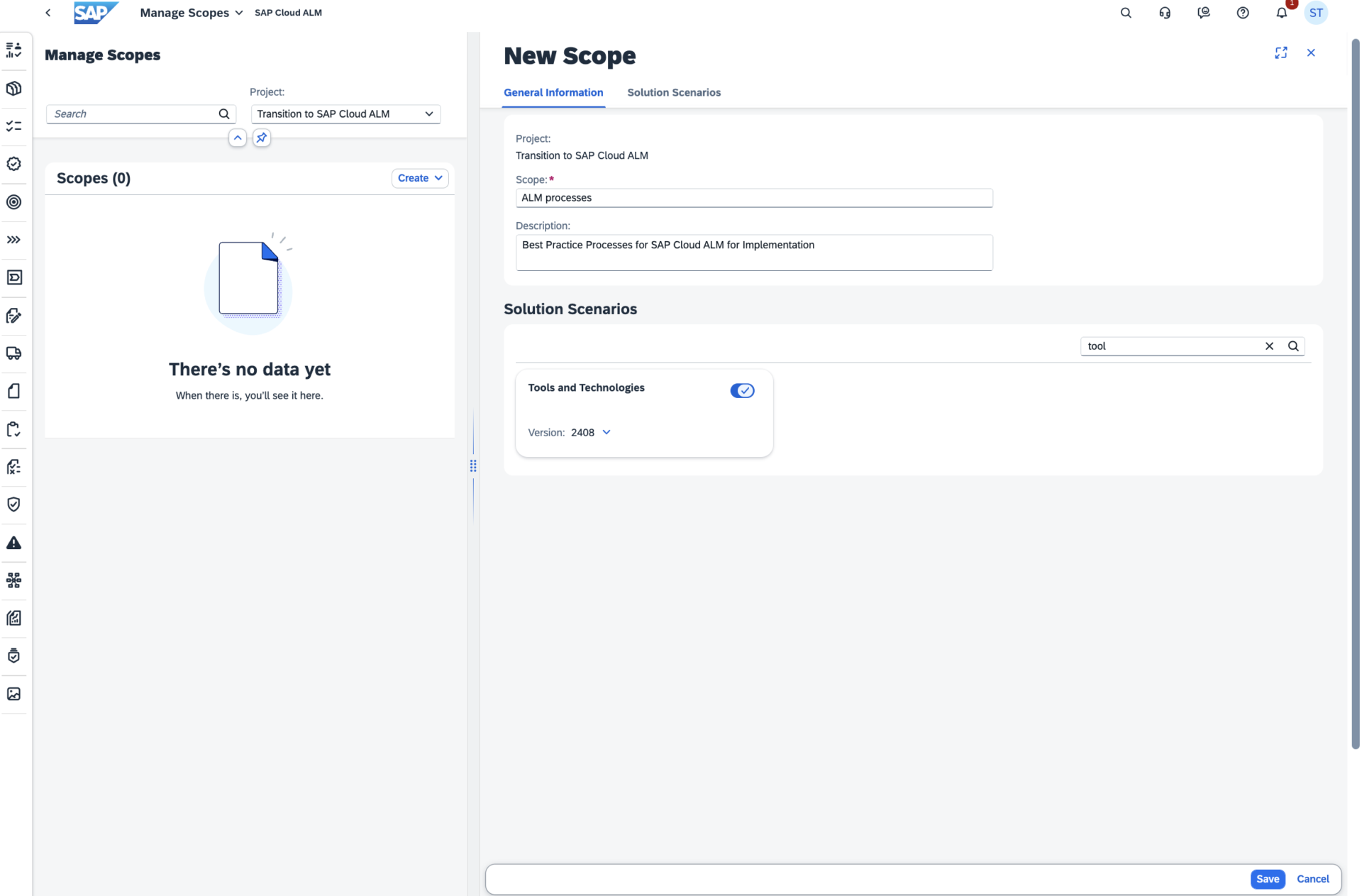Image resolution: width=1362 pixels, height=896 pixels.
Task: Expand the Version 2408 dropdown
Action: [607, 432]
